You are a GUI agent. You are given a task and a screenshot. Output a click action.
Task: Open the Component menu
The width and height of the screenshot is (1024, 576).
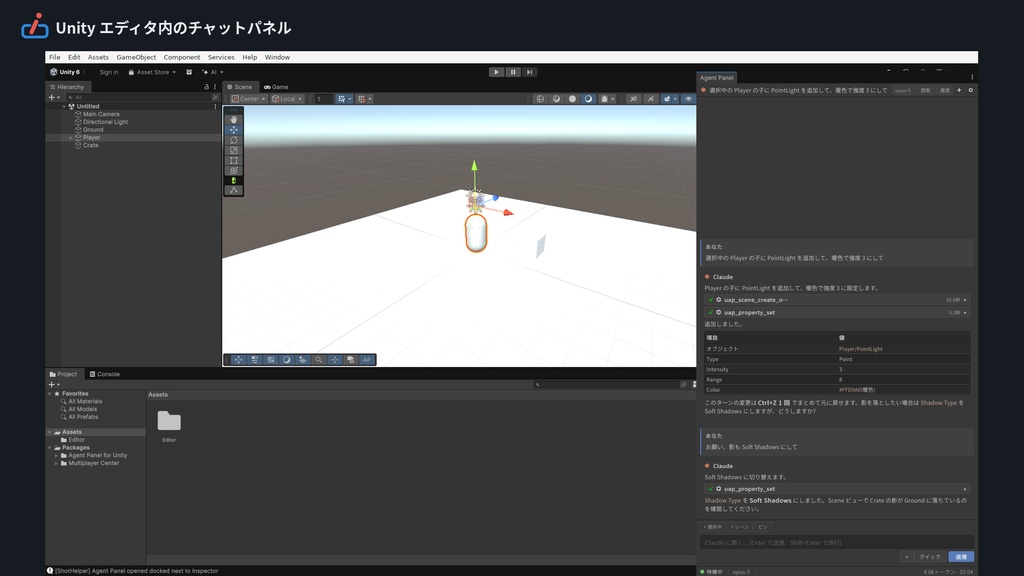point(182,57)
